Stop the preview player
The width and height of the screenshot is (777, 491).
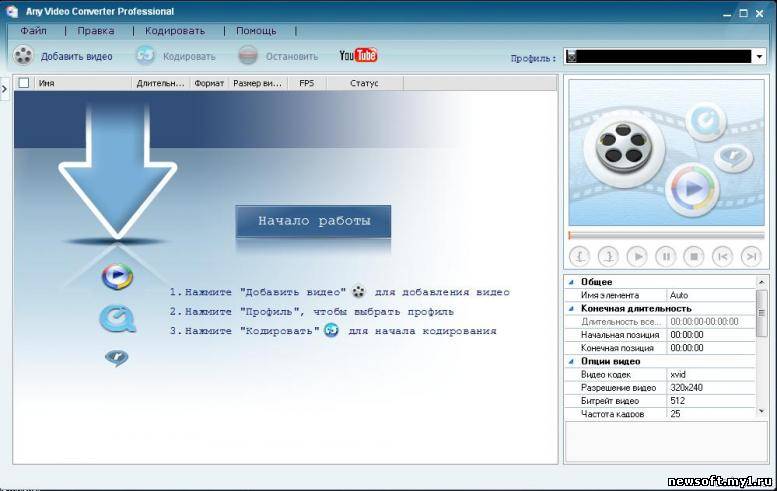point(694,256)
